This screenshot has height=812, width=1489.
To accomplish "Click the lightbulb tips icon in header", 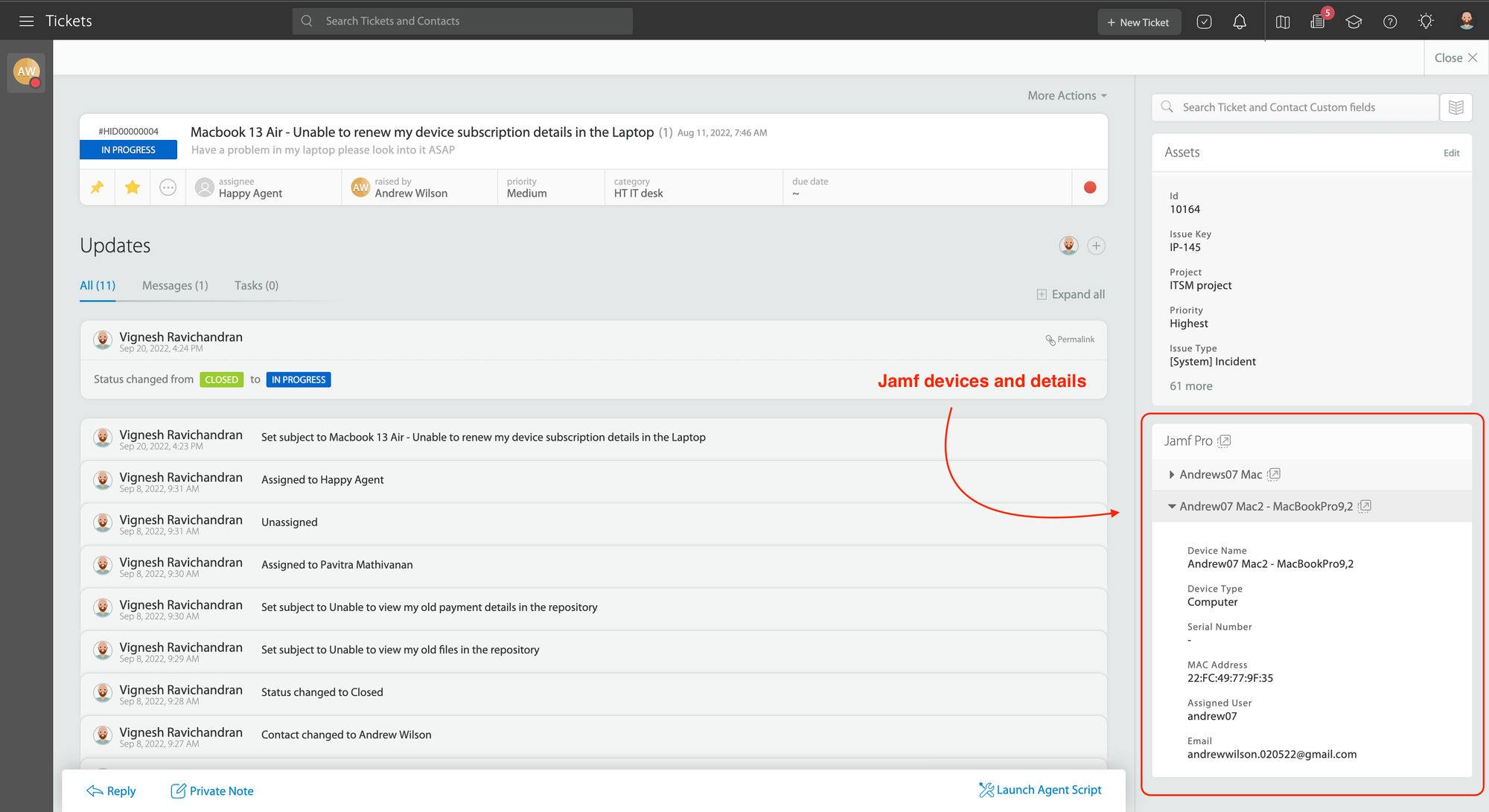I will coord(1426,21).
